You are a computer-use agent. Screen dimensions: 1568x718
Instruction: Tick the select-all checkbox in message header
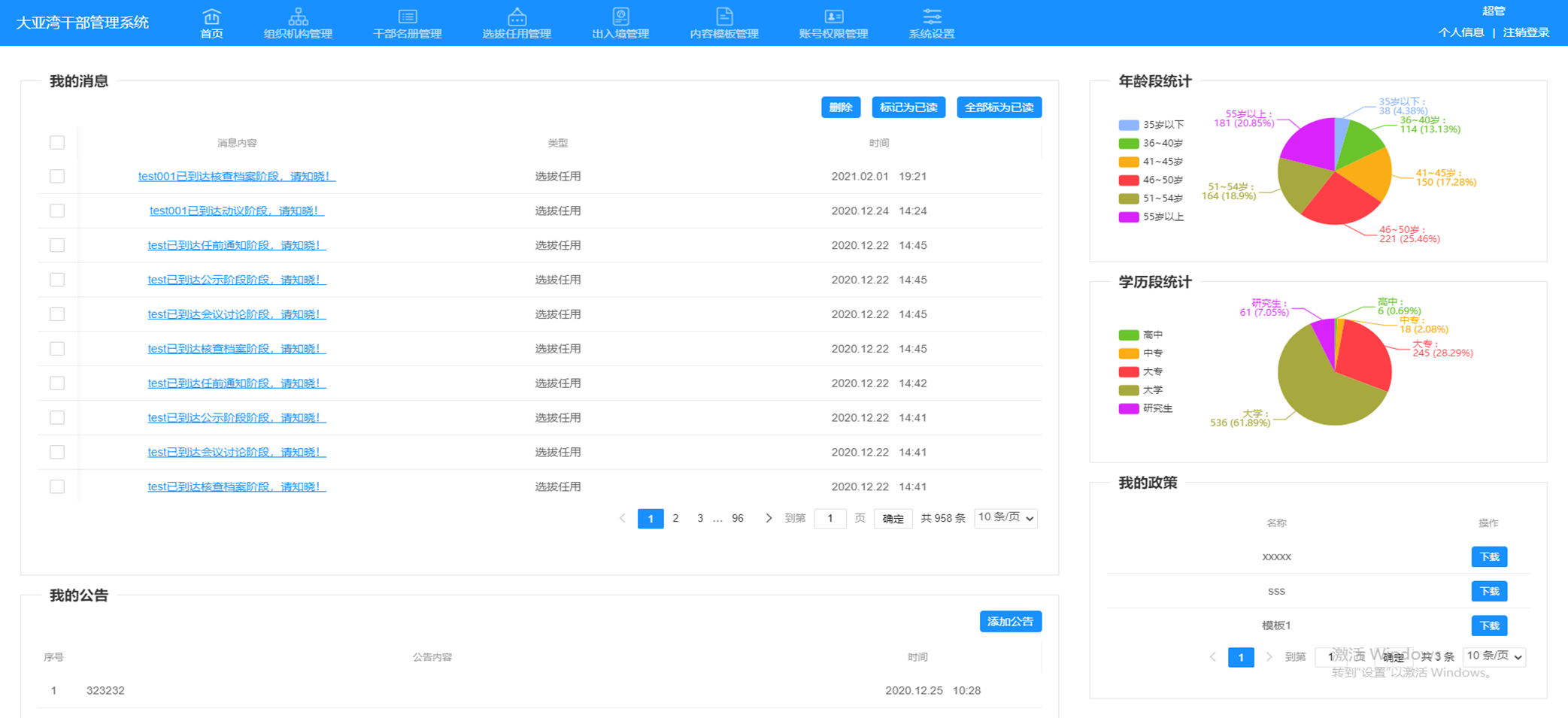pyautogui.click(x=57, y=142)
